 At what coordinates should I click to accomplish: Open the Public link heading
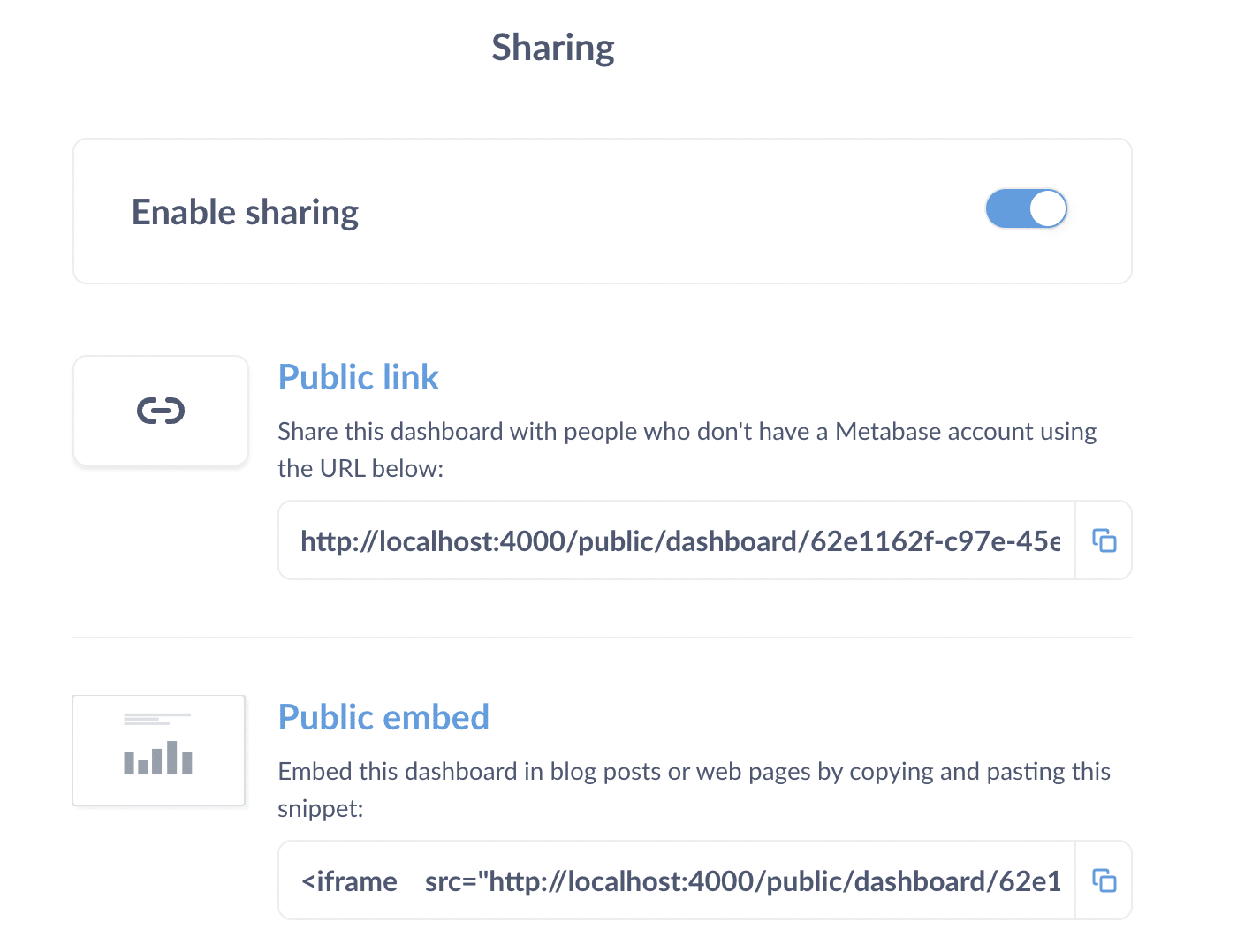(x=358, y=377)
